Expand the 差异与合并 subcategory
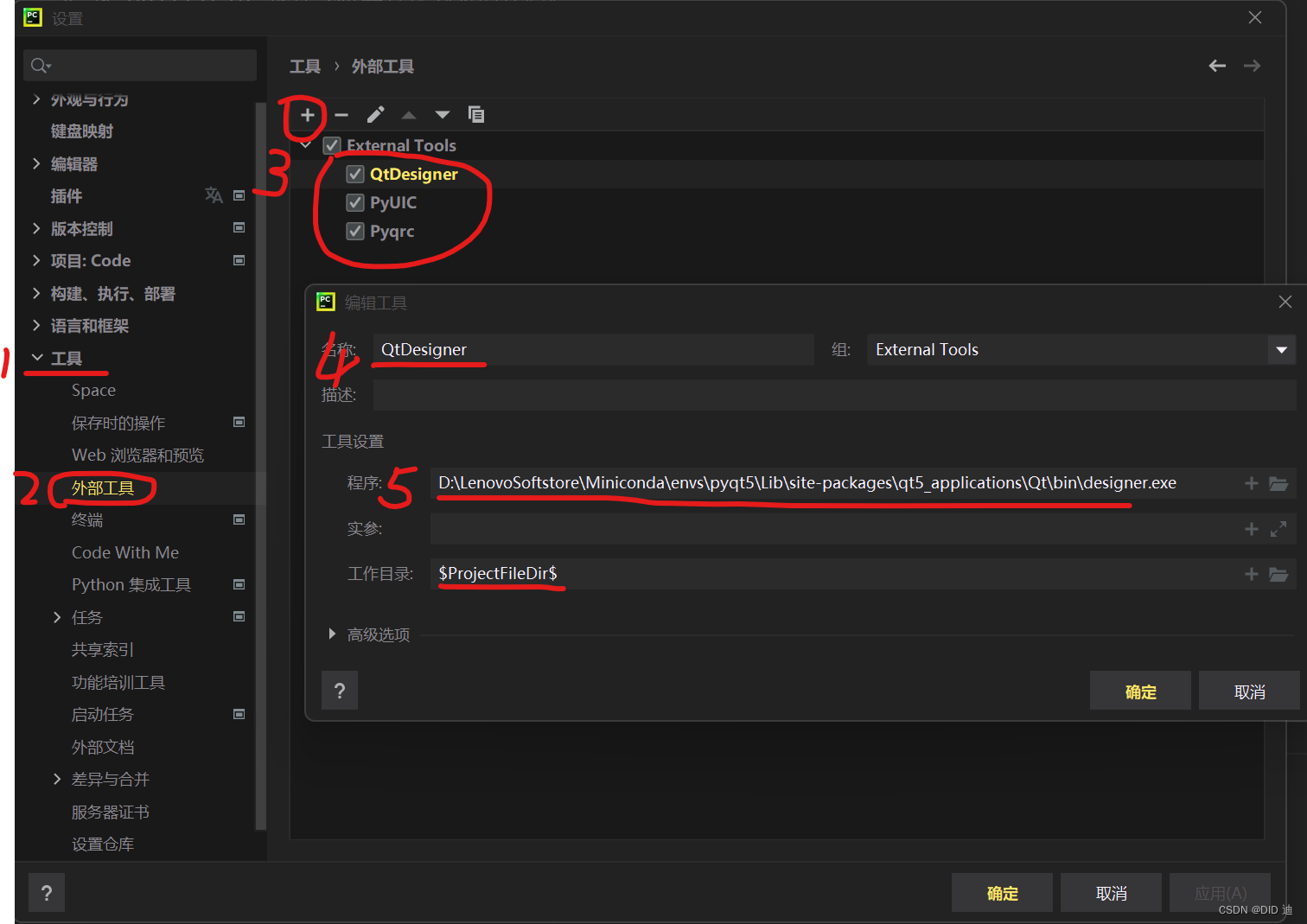 tap(57, 779)
